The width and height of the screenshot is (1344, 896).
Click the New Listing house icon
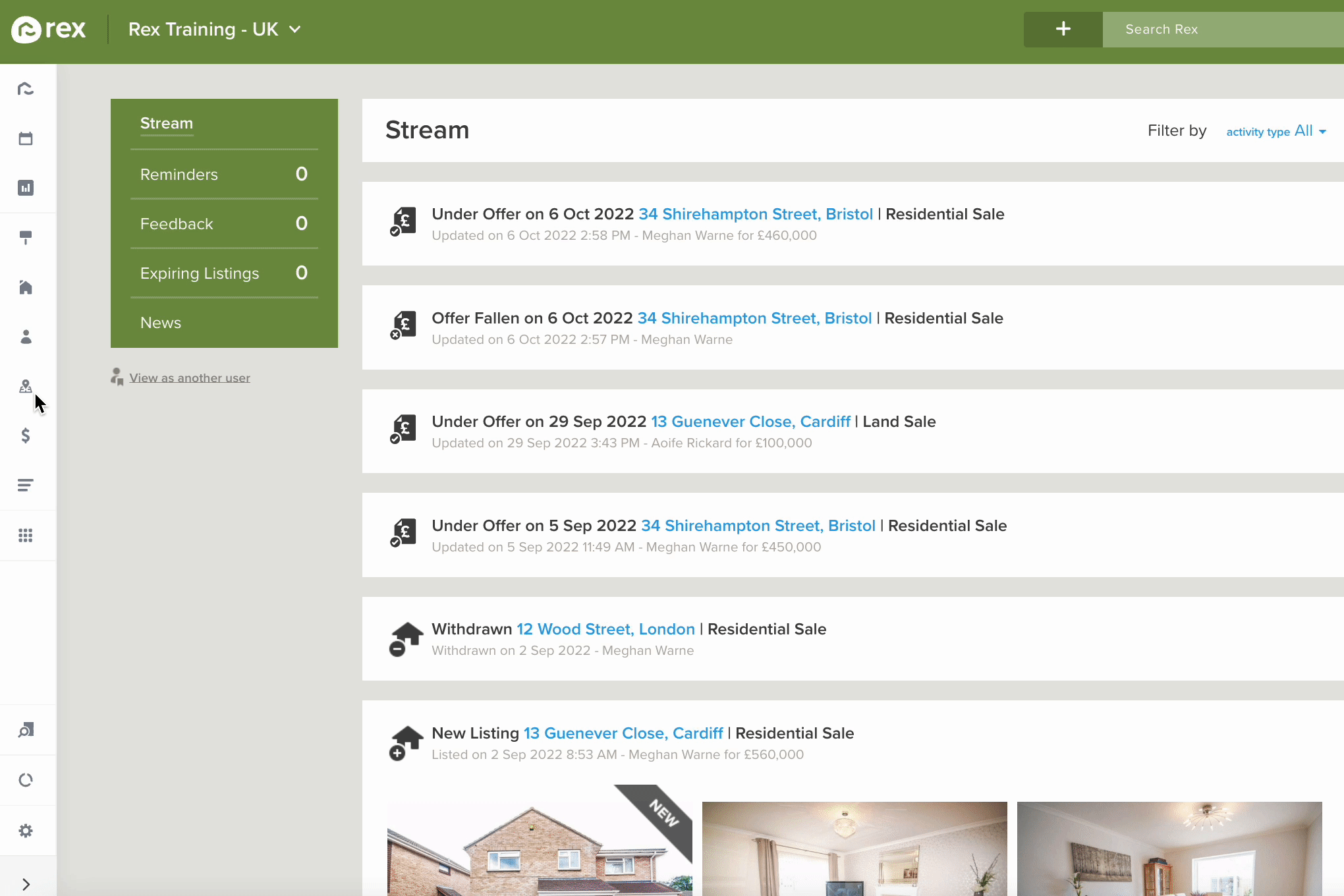(x=406, y=743)
